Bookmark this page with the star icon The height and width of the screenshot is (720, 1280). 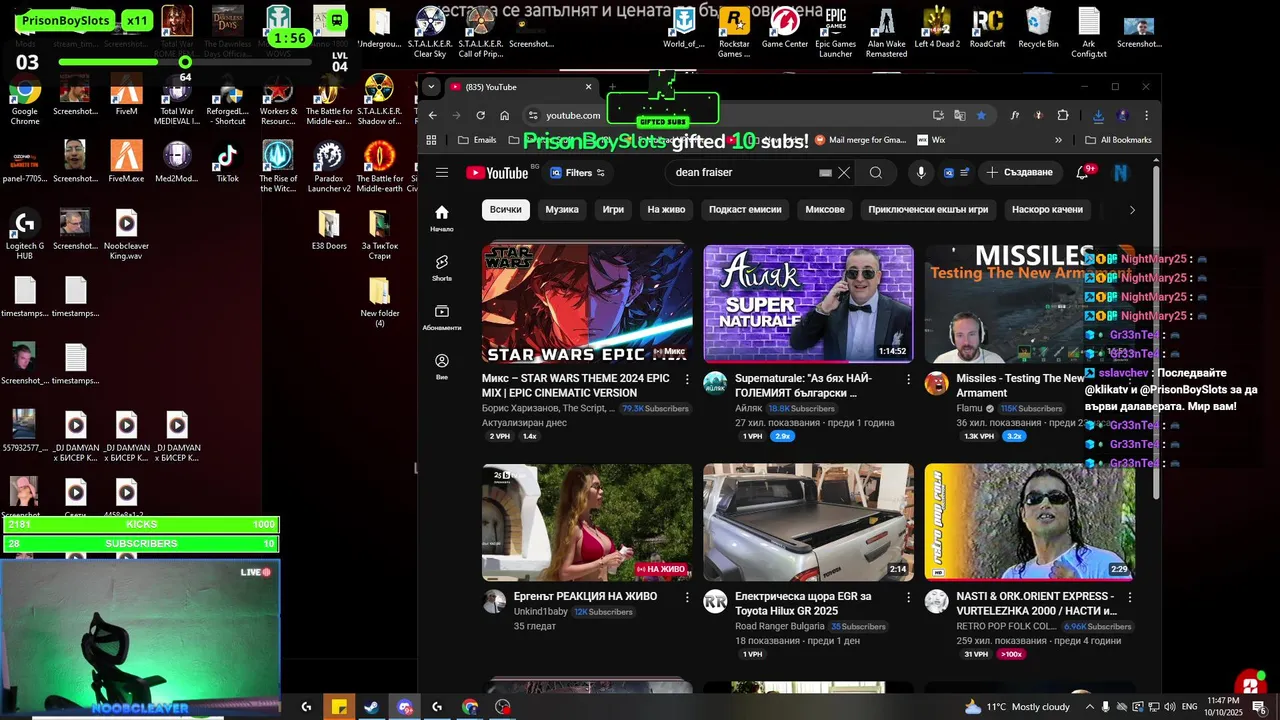coord(981,115)
